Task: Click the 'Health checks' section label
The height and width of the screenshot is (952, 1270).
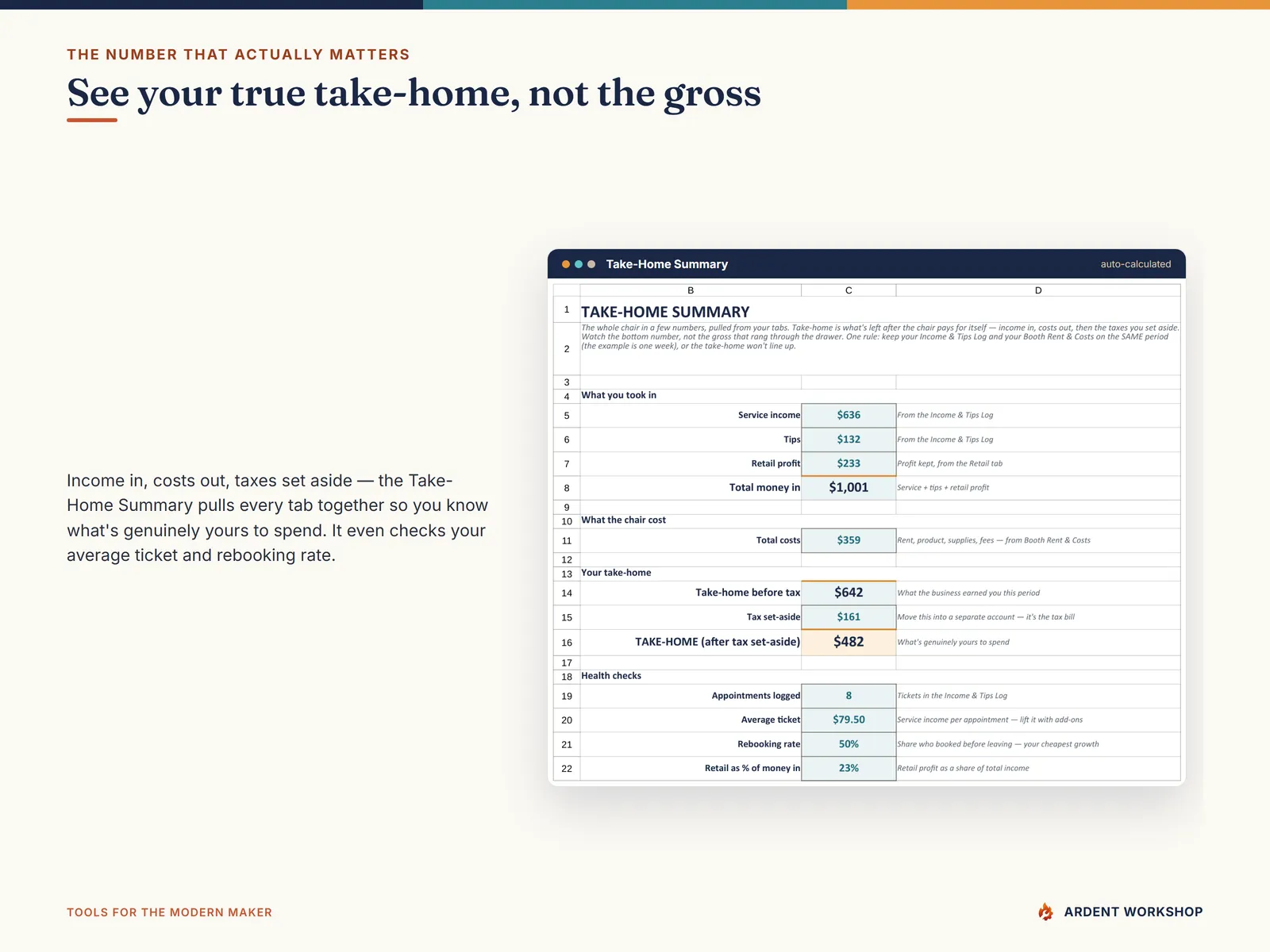Action: coord(611,676)
